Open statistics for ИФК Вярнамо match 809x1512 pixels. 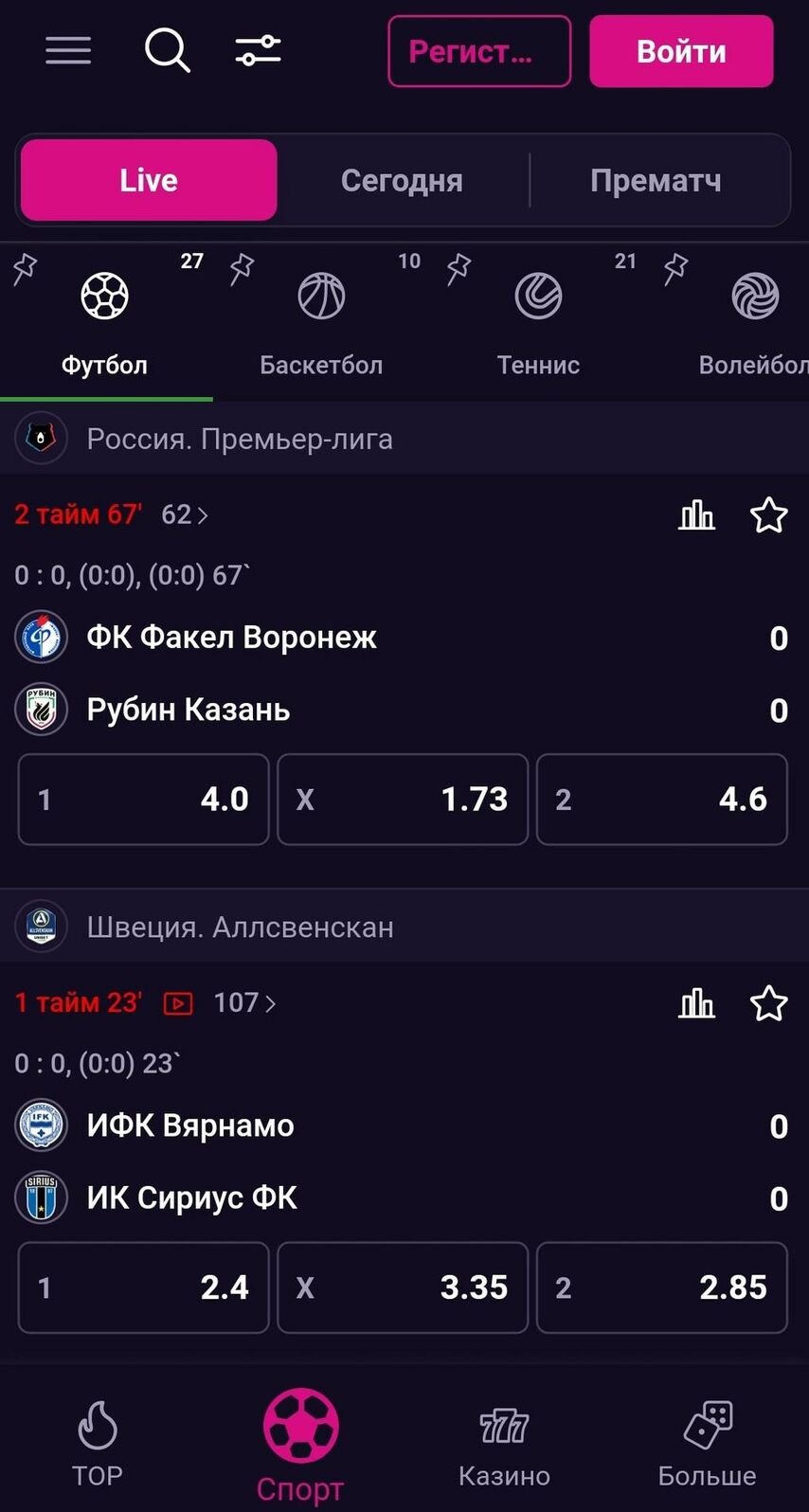point(696,1003)
